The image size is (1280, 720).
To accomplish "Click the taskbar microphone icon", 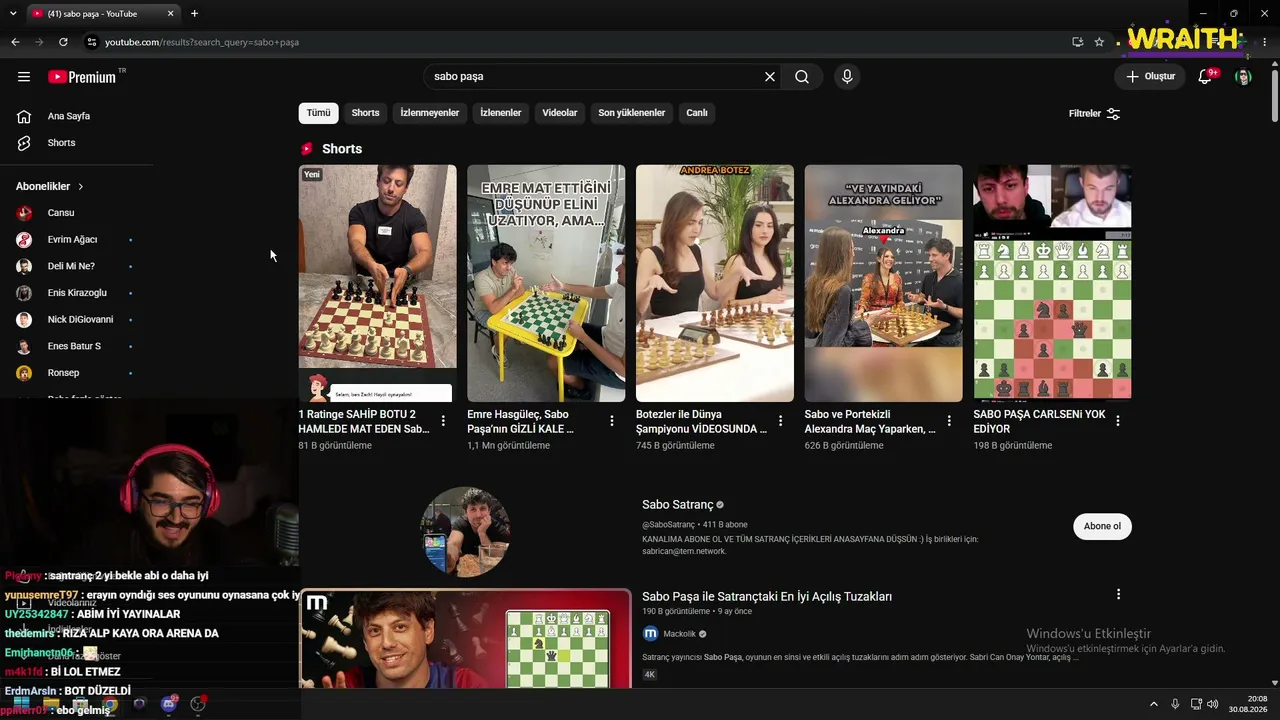I will click(x=1175, y=704).
